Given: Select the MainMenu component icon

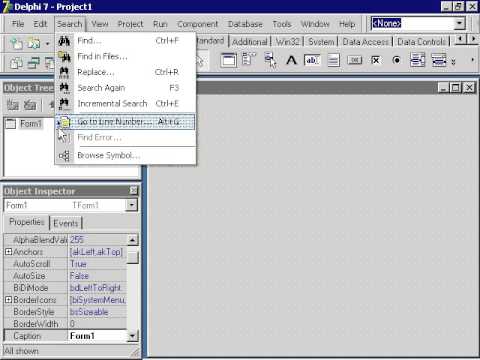Looking at the screenshot, I should click(249, 60).
